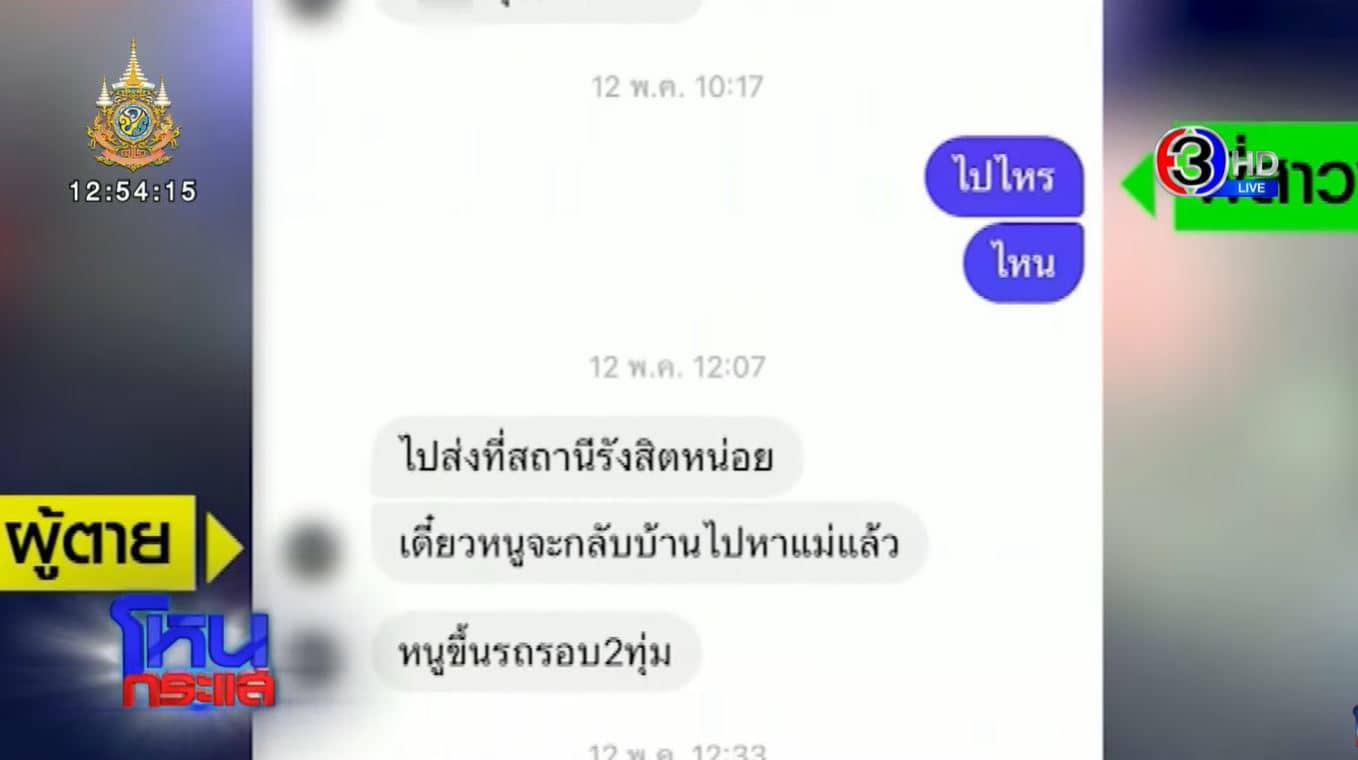Select the หนูขึ้นรถรอบ2ทุ่ม message bubble
This screenshot has height=760, width=1358.
535,653
